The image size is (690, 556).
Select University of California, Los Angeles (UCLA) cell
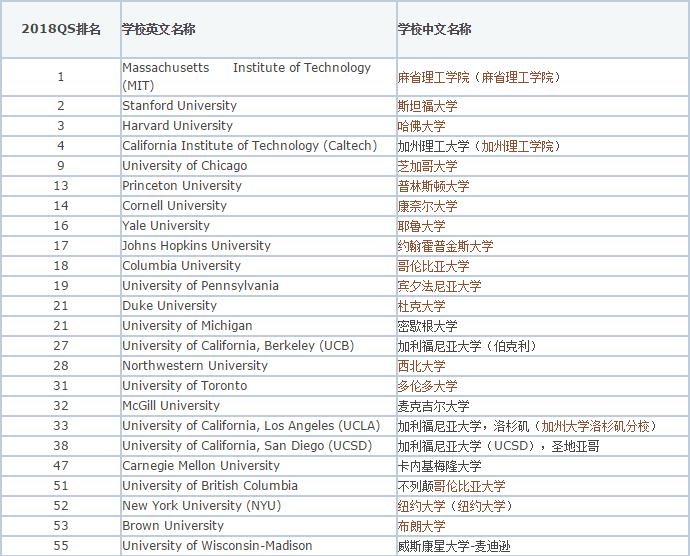point(259,426)
